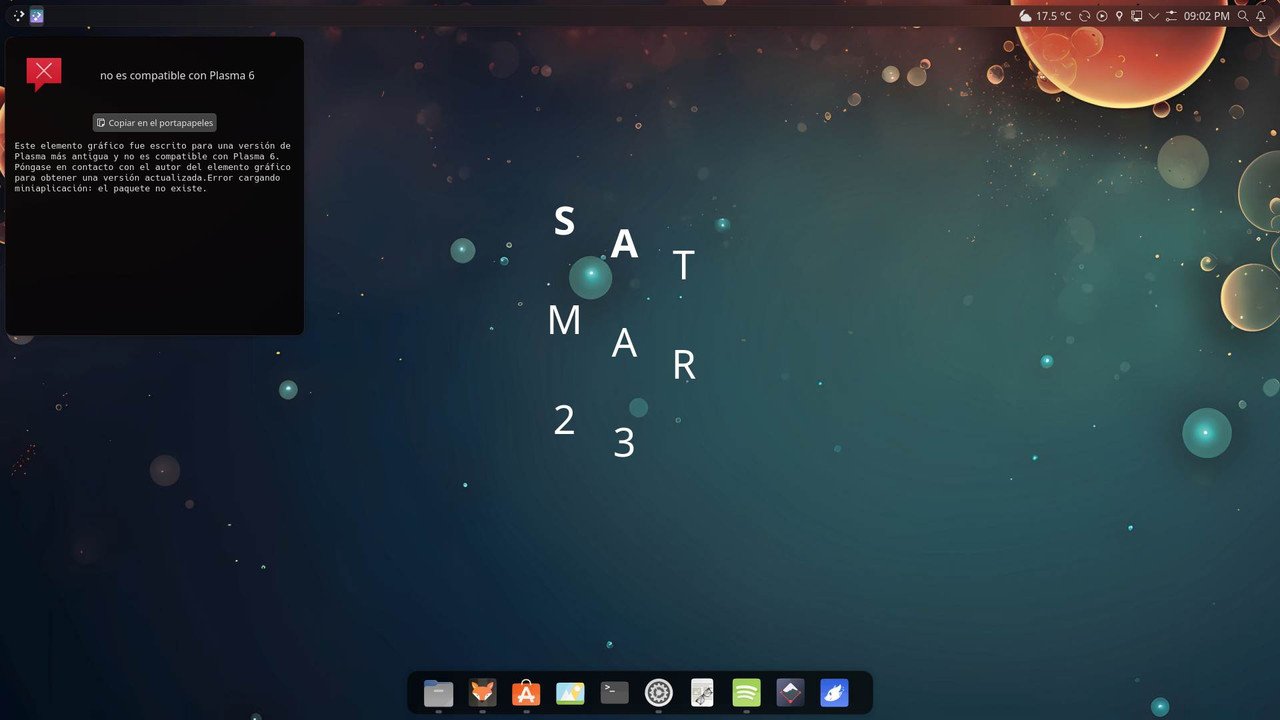Click the location pin tray icon
Screen dimensions: 1280x720
(x=1119, y=16)
